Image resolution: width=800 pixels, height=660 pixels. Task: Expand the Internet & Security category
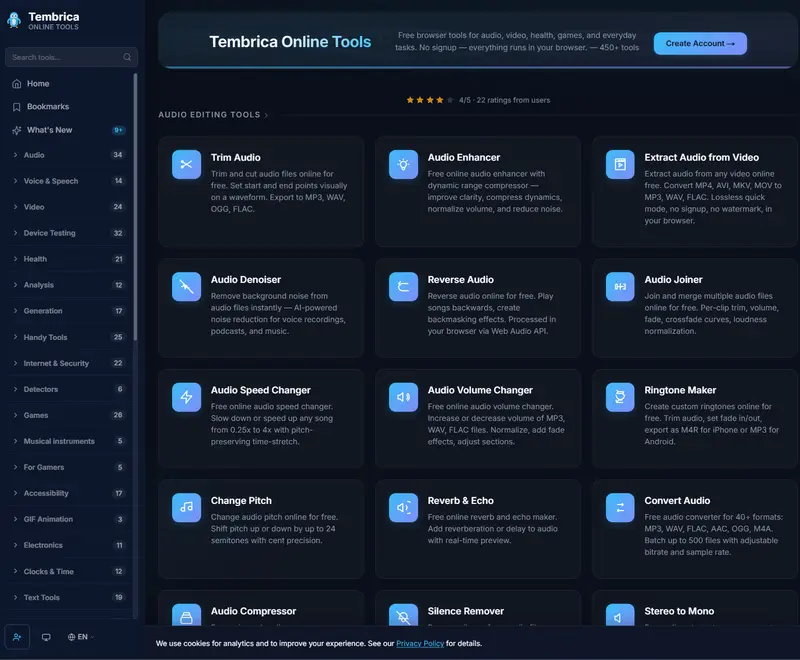(69, 363)
